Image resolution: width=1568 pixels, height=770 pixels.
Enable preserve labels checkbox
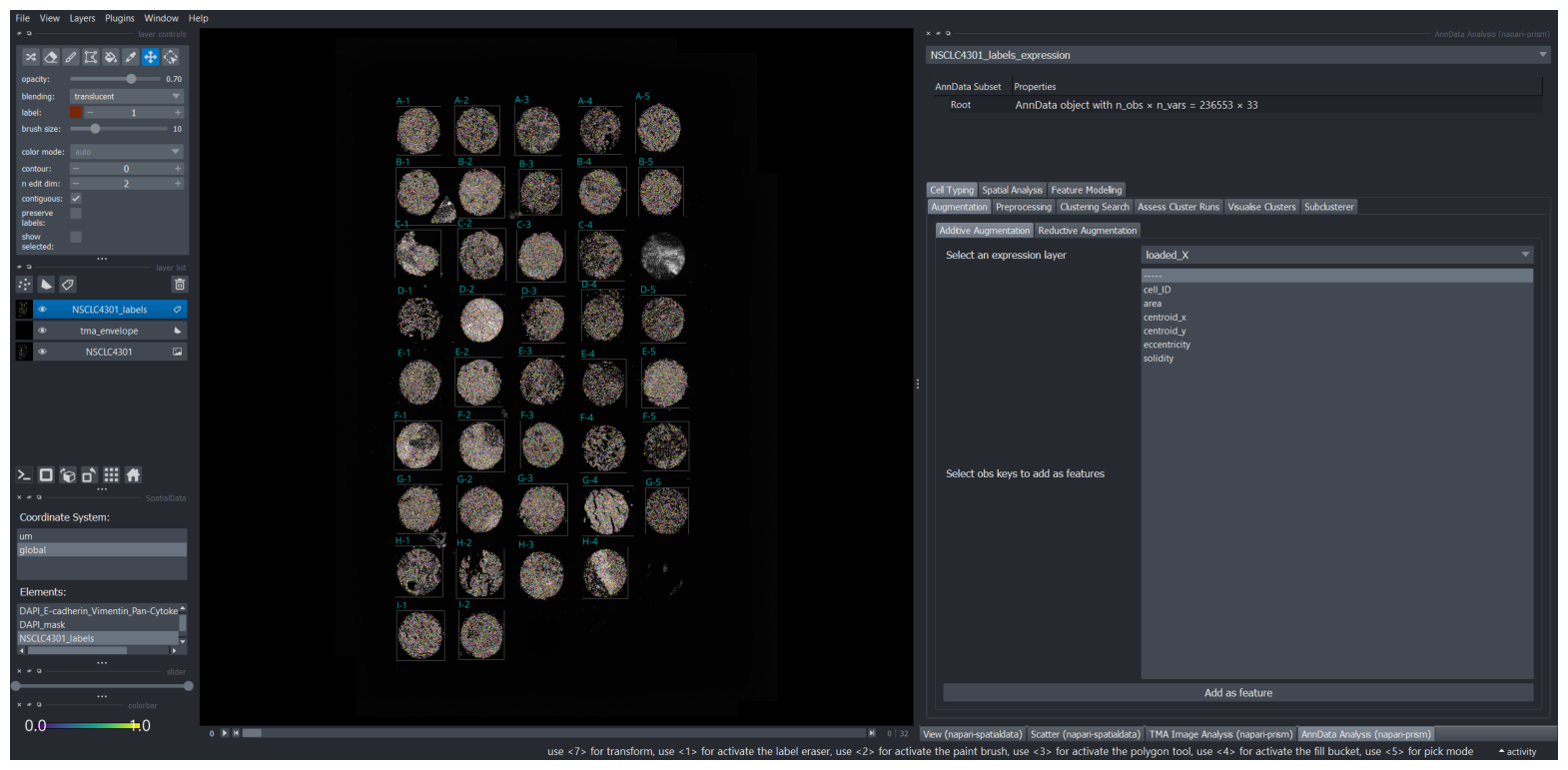76,214
